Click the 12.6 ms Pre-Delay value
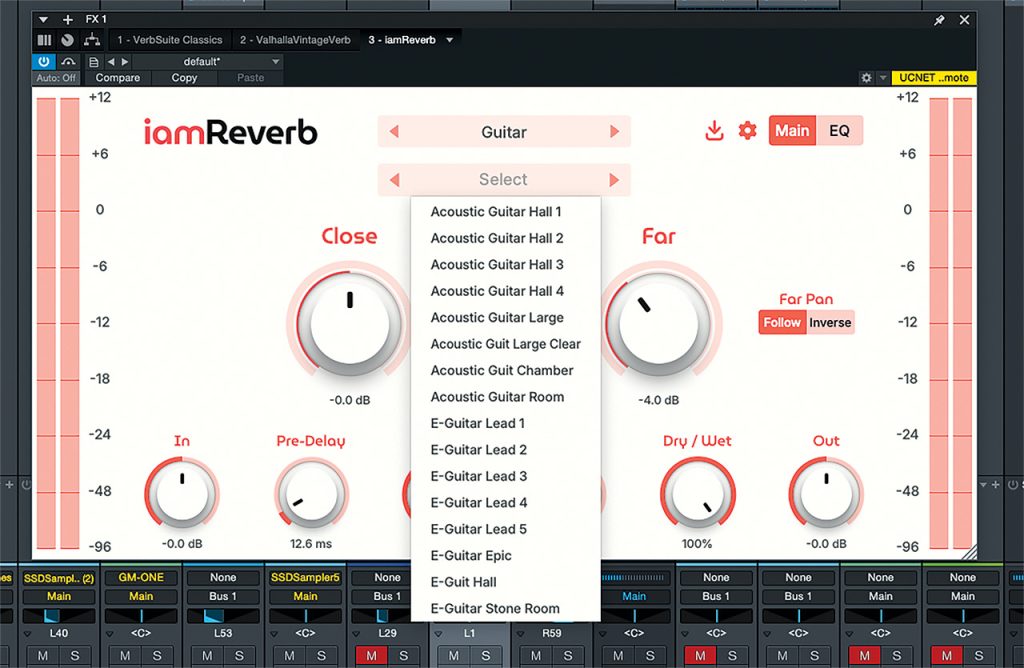Image resolution: width=1024 pixels, height=668 pixels. (311, 543)
